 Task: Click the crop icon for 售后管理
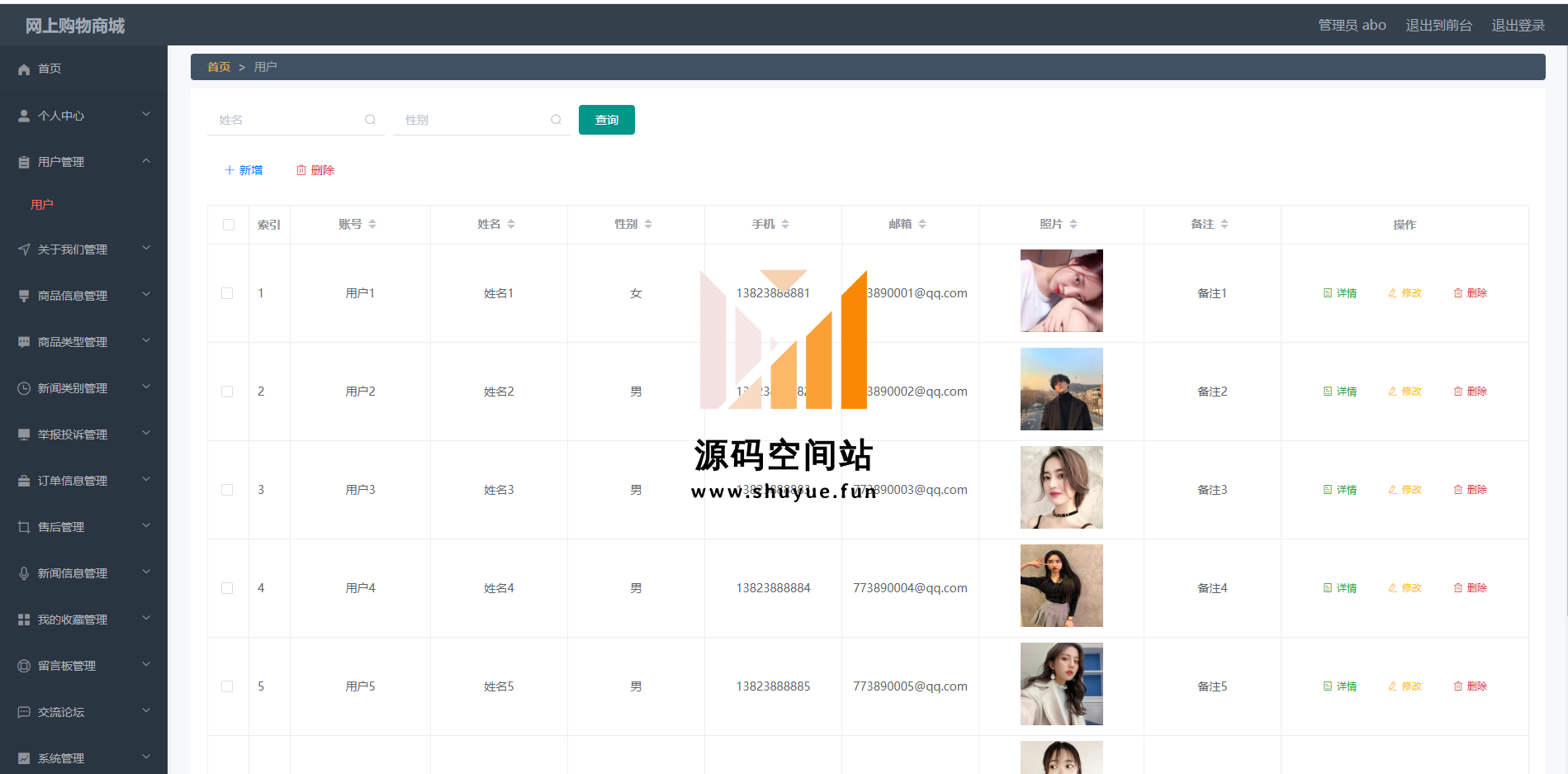coord(24,527)
